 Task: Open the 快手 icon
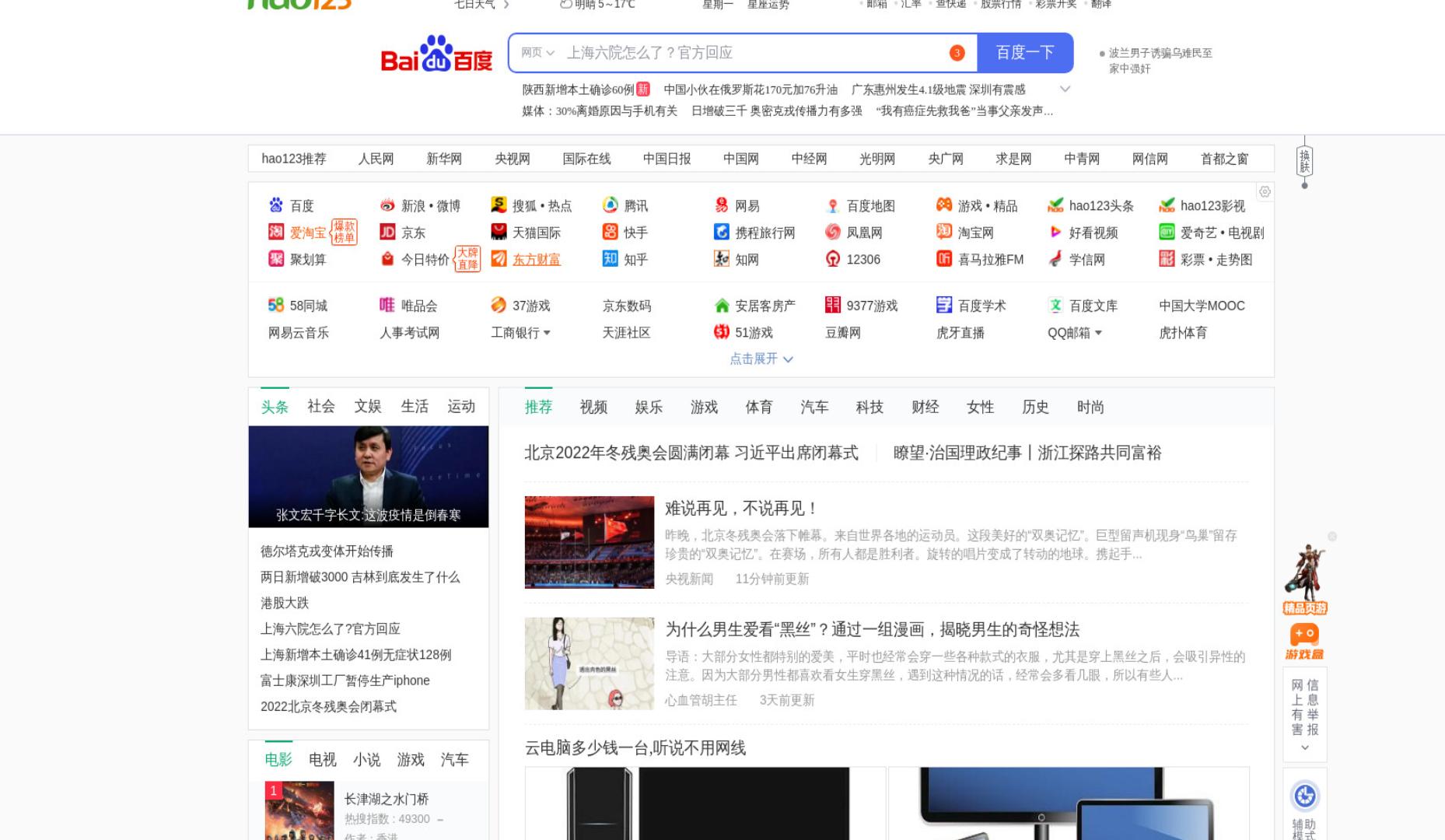click(x=611, y=232)
